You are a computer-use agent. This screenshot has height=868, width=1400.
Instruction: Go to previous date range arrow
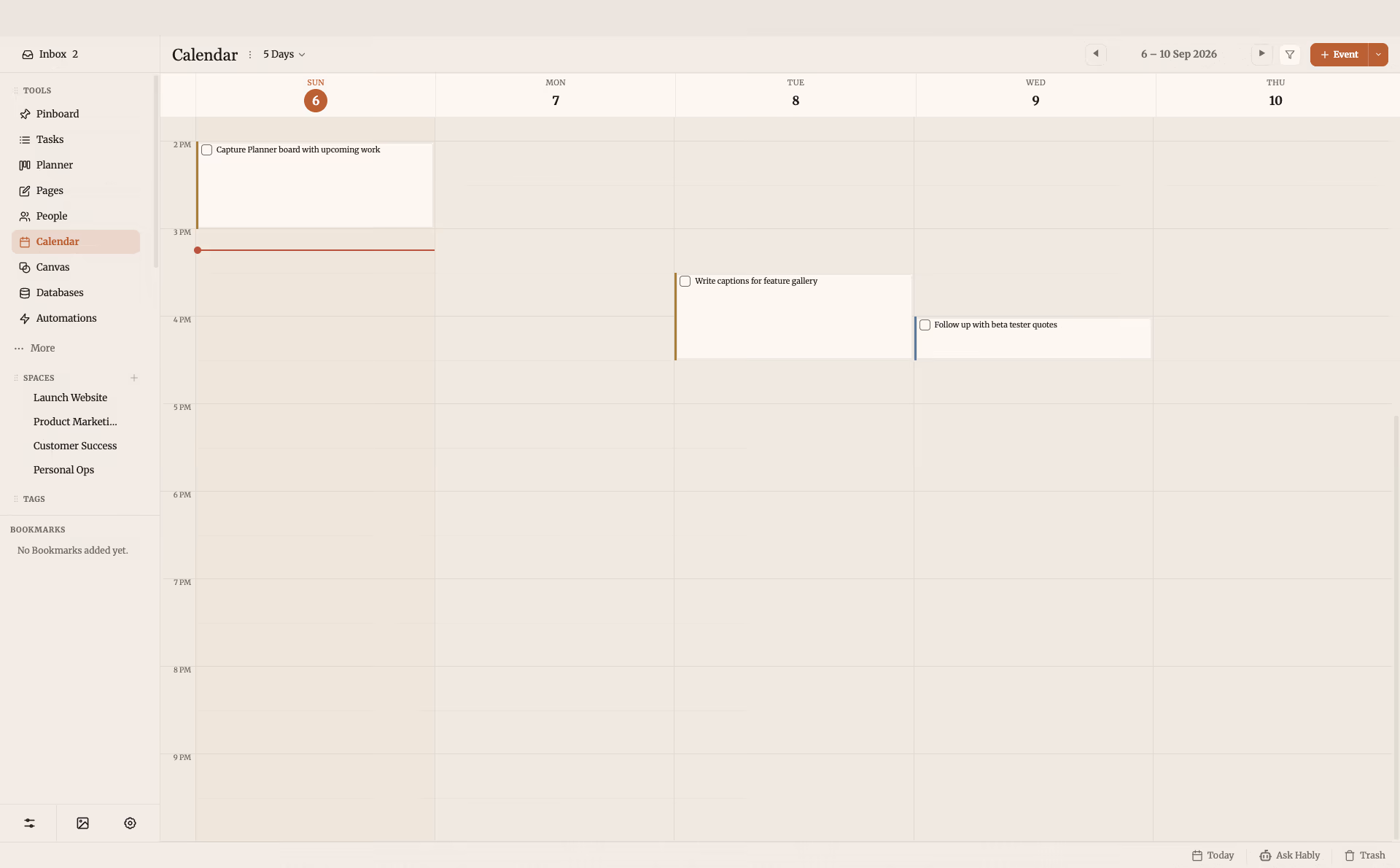click(1096, 54)
